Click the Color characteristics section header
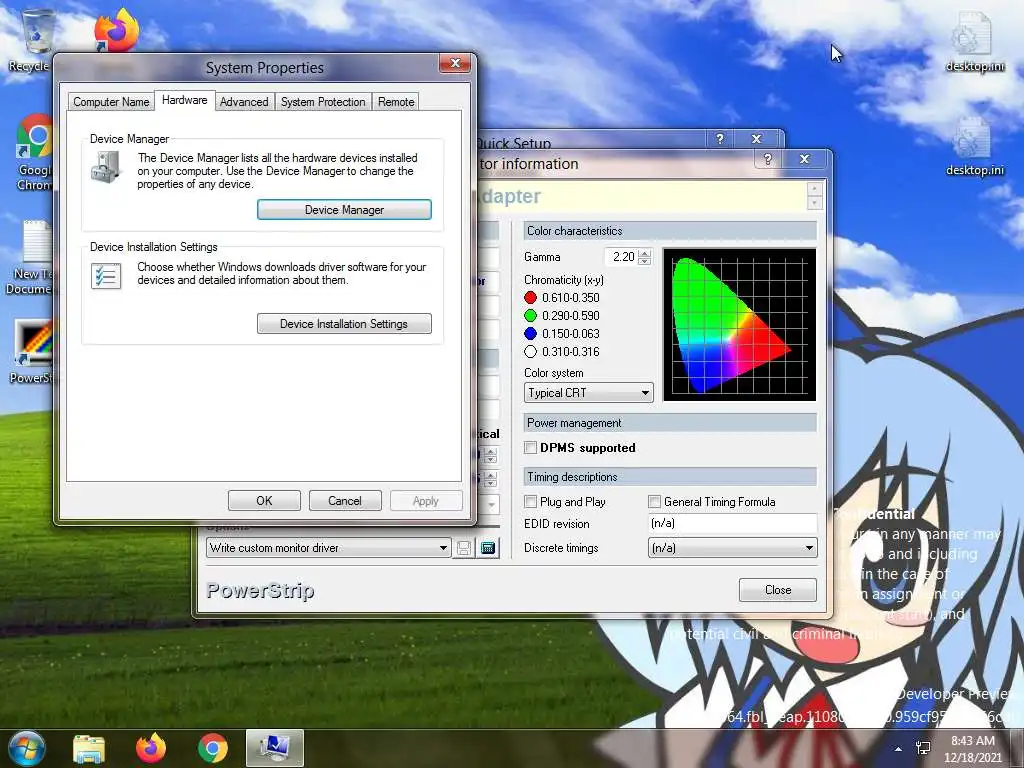This screenshot has height=768, width=1024. click(x=670, y=231)
